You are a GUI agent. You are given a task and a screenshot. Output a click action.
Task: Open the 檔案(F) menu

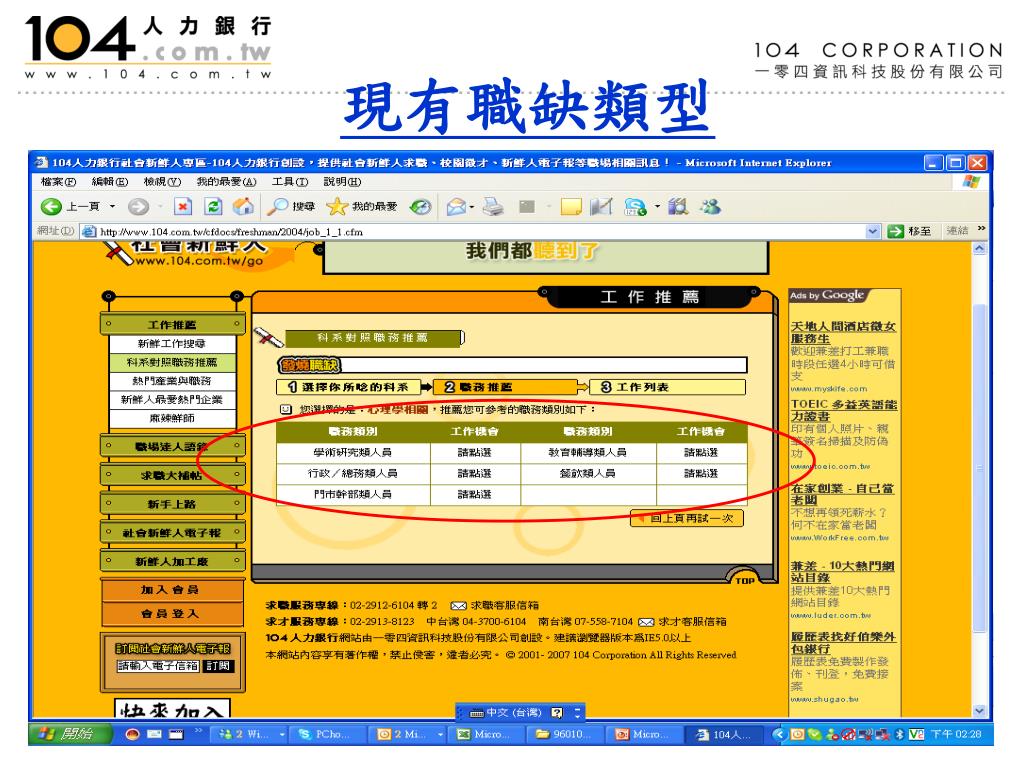click(58, 182)
